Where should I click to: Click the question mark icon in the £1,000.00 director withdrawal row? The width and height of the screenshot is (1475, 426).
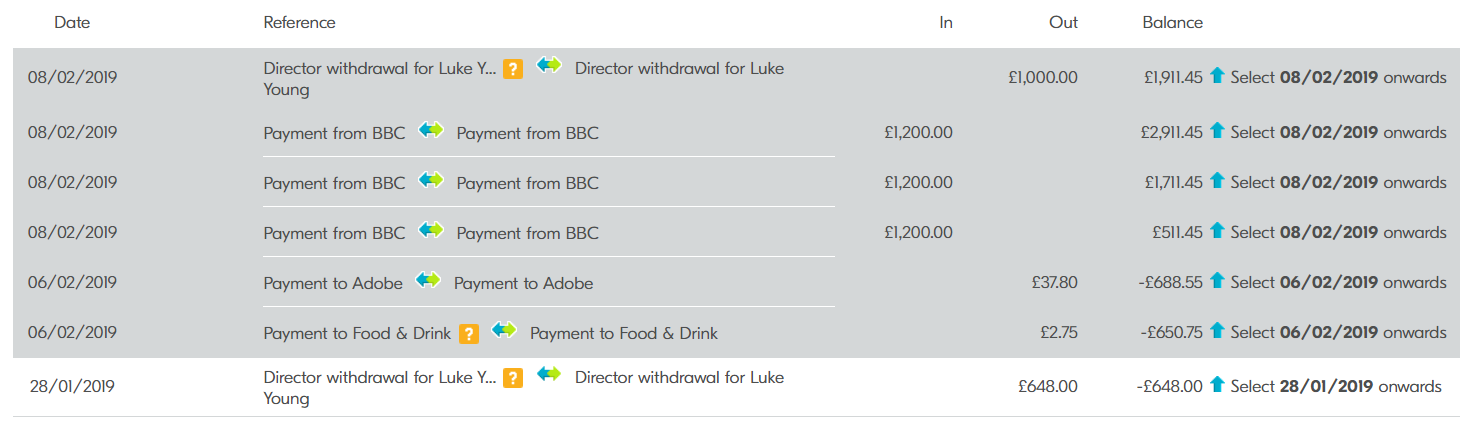click(513, 69)
